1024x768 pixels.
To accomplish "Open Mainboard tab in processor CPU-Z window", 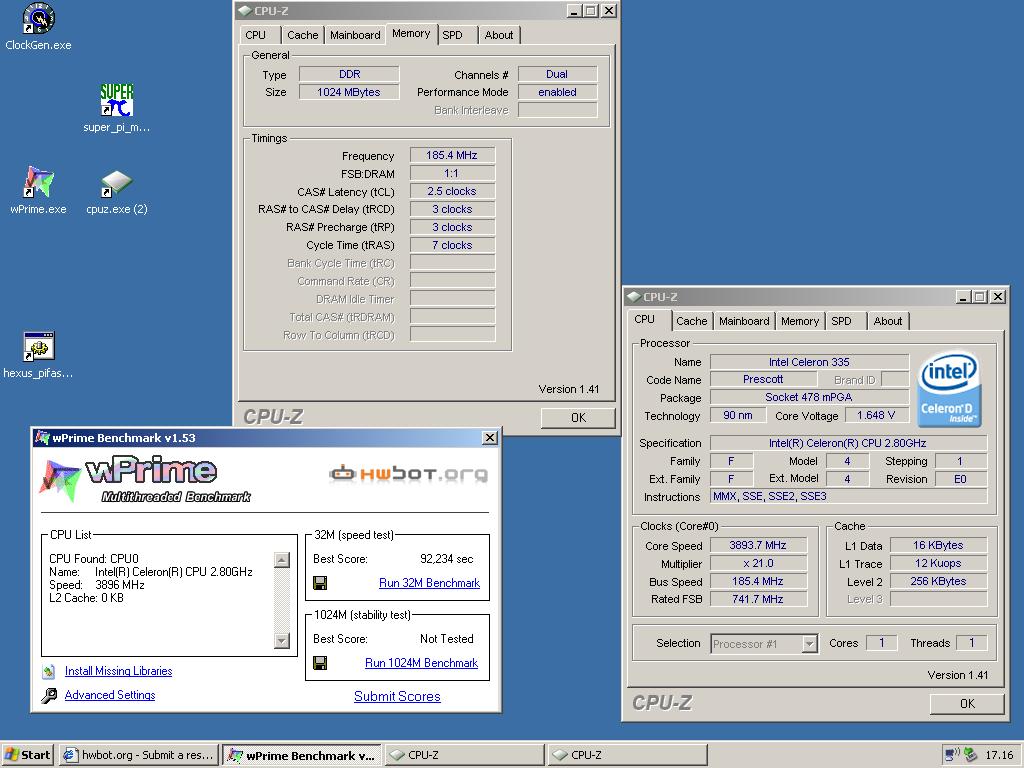I will pyautogui.click(x=744, y=321).
